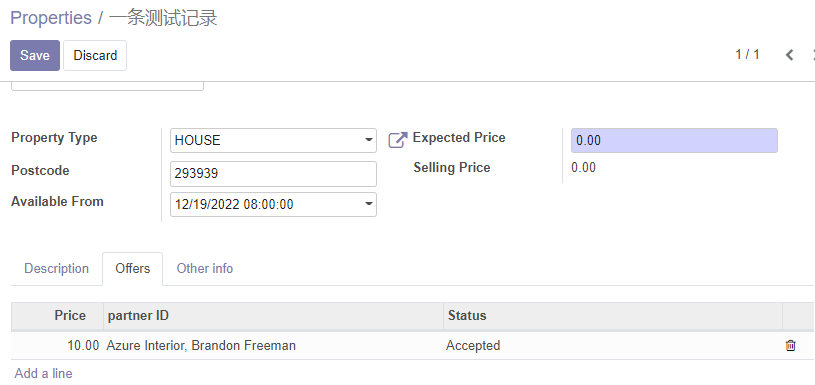The width and height of the screenshot is (815, 385).
Task: Sort by Status column header
Action: (613, 315)
